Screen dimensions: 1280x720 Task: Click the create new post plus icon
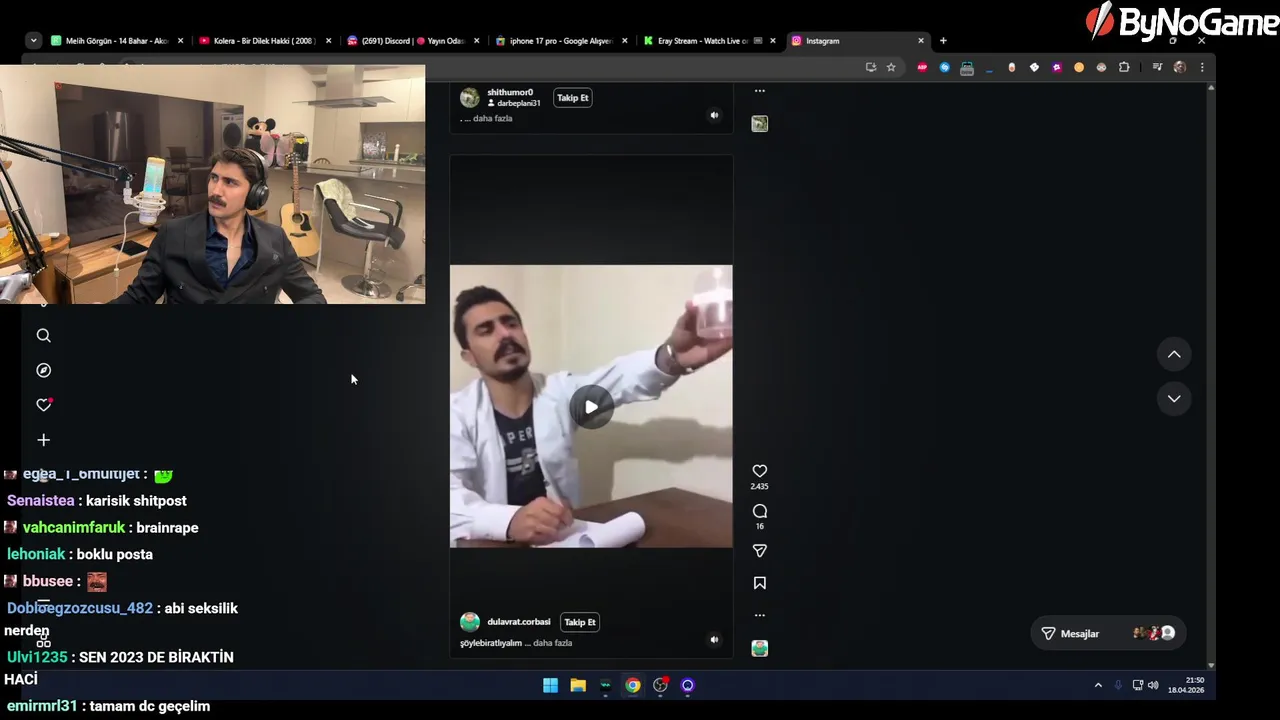[43, 440]
